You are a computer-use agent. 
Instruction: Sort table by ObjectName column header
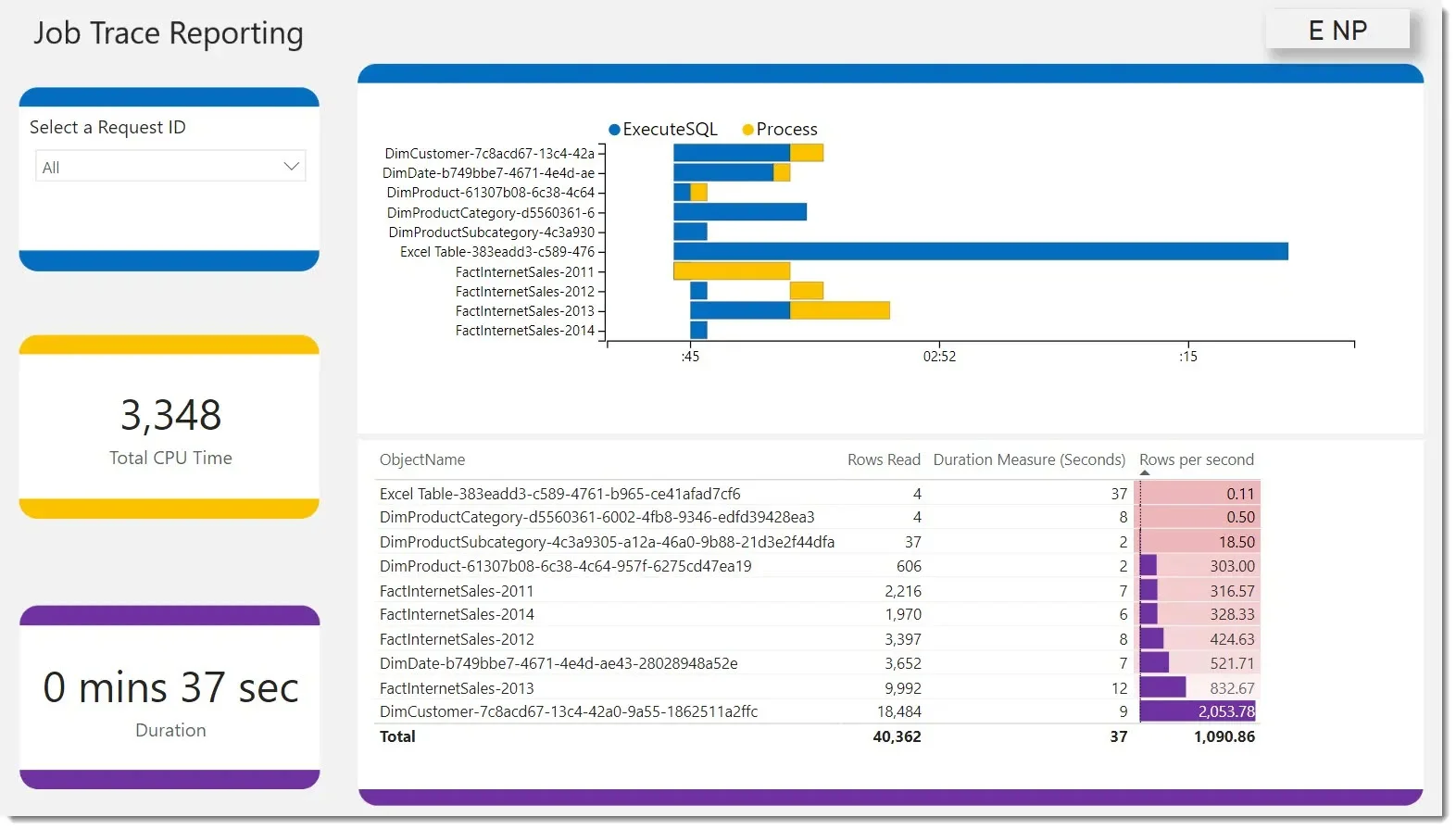tap(422, 459)
